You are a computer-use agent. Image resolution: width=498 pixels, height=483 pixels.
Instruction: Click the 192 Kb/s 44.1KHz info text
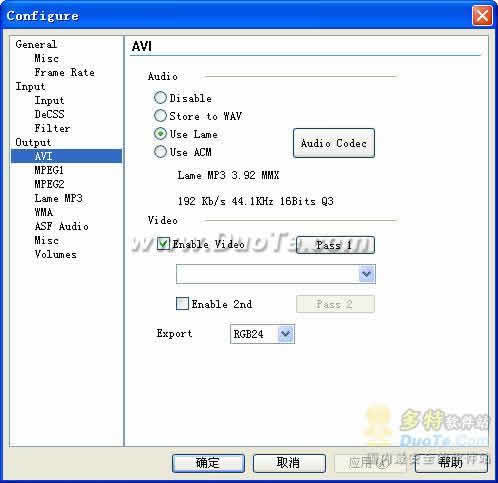click(256, 201)
